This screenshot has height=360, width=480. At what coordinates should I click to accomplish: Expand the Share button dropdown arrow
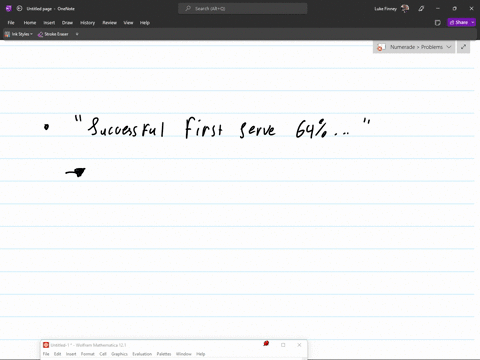(x=473, y=22)
